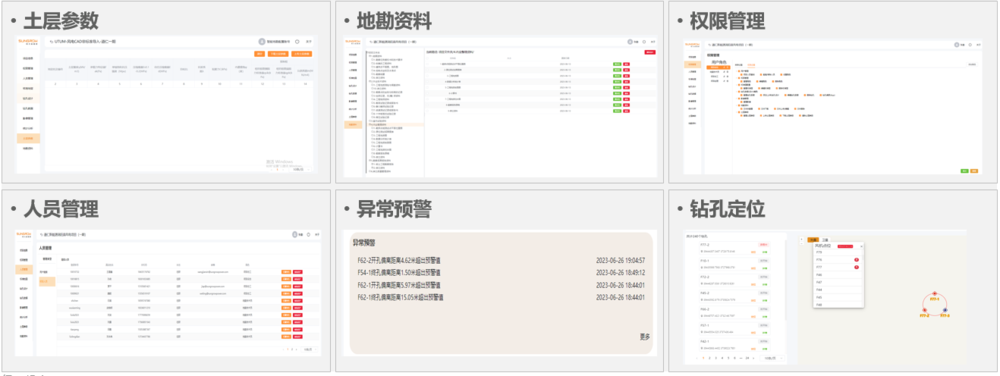The width and height of the screenshot is (1000, 376).
Task: Click the power icon in 土层参数 header
Action: (x=297, y=41)
